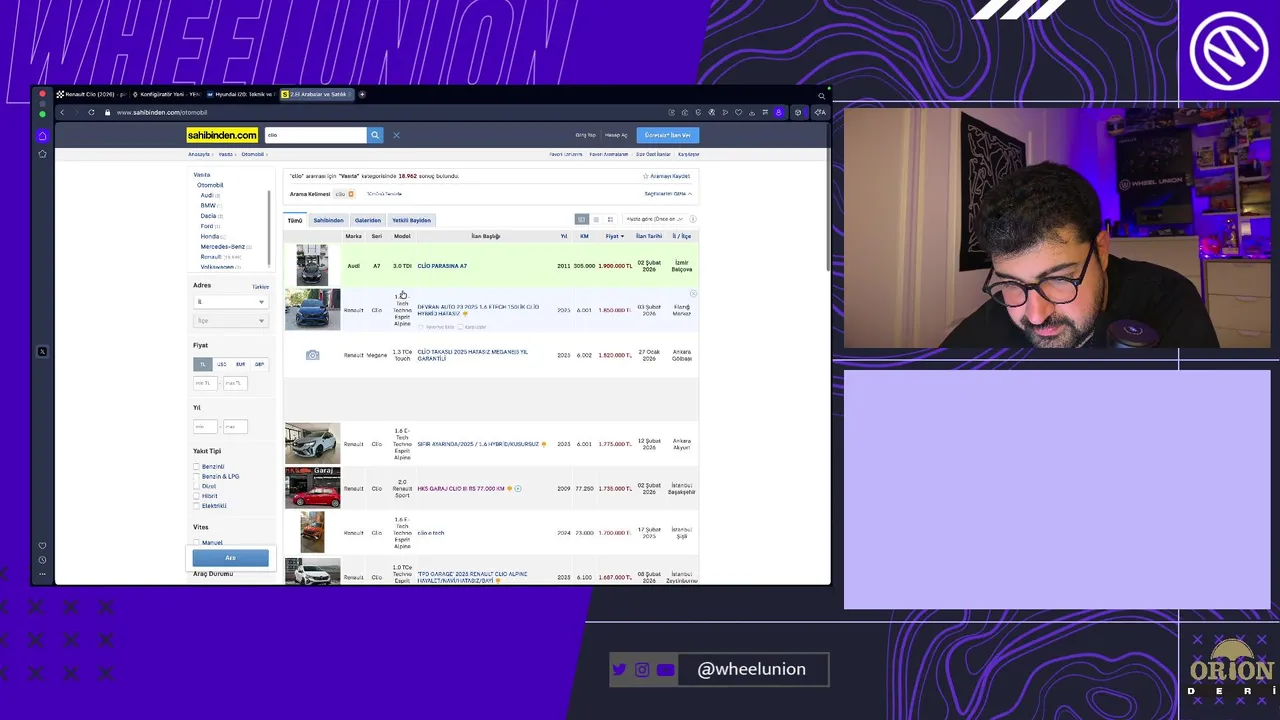Image resolution: width=1280 pixels, height=720 pixels.
Task: Select the Yetkili Bayiden tab
Action: (411, 220)
